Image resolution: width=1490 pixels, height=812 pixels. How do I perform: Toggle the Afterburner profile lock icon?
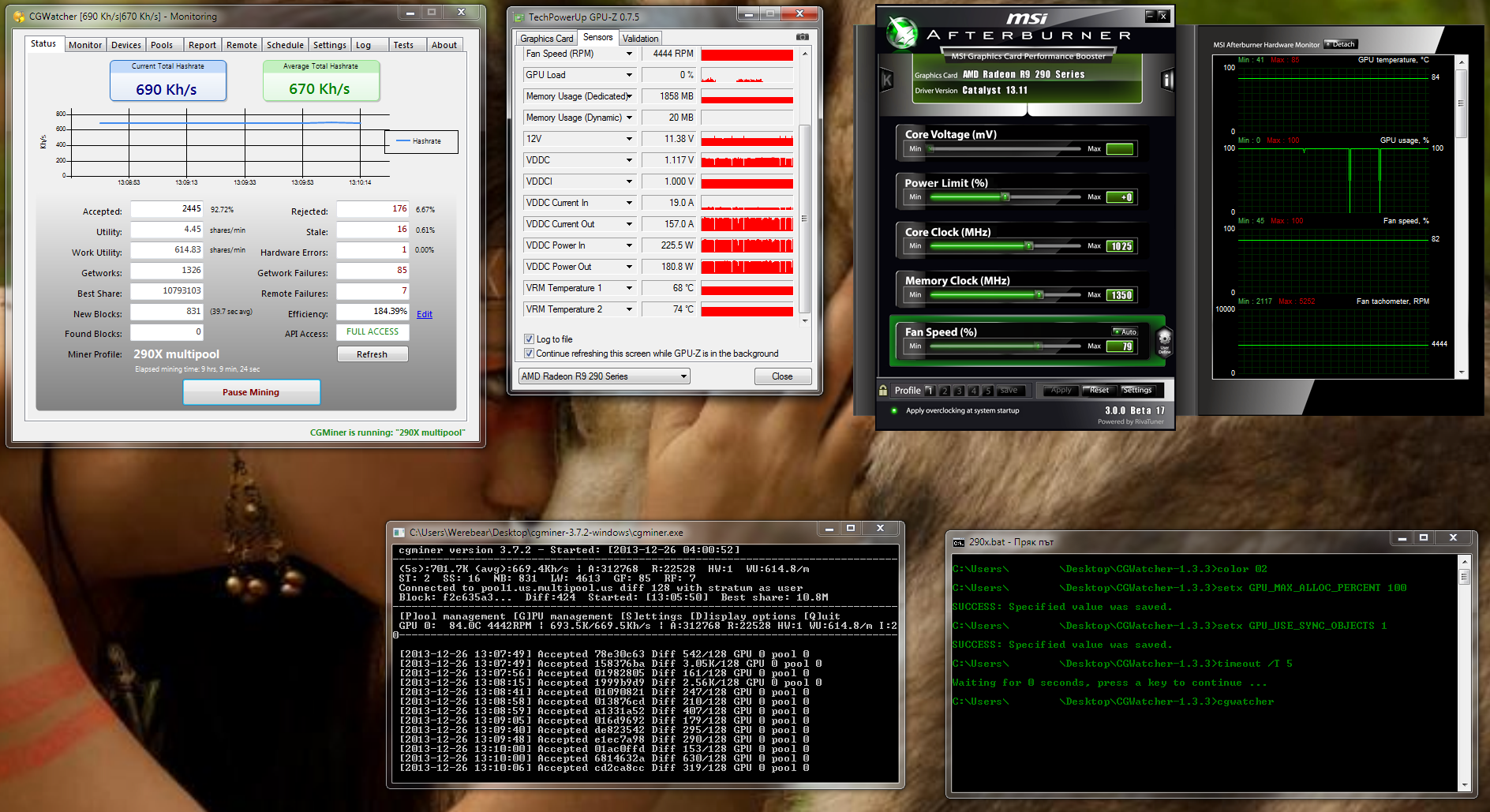(883, 390)
